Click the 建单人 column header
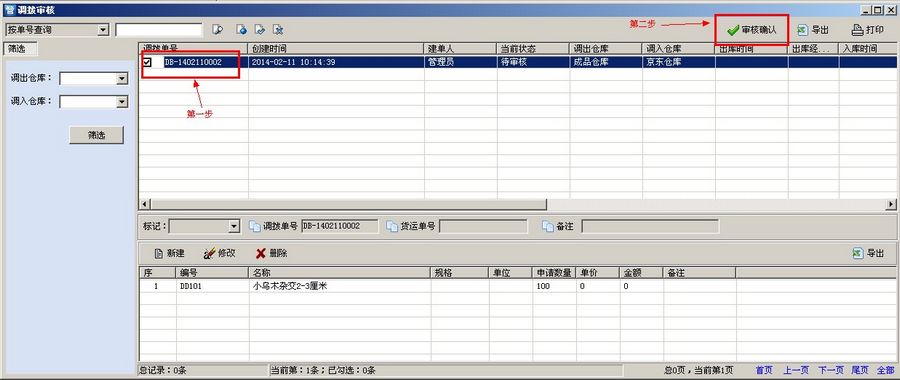This screenshot has height=380, width=900. coord(461,49)
